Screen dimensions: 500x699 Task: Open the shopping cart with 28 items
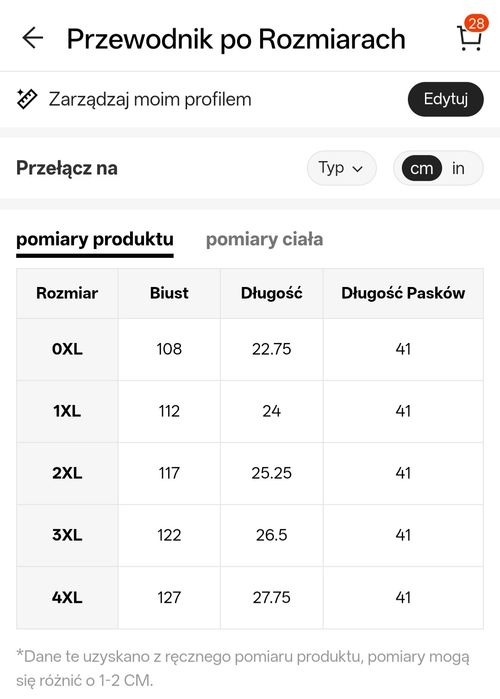pos(469,39)
